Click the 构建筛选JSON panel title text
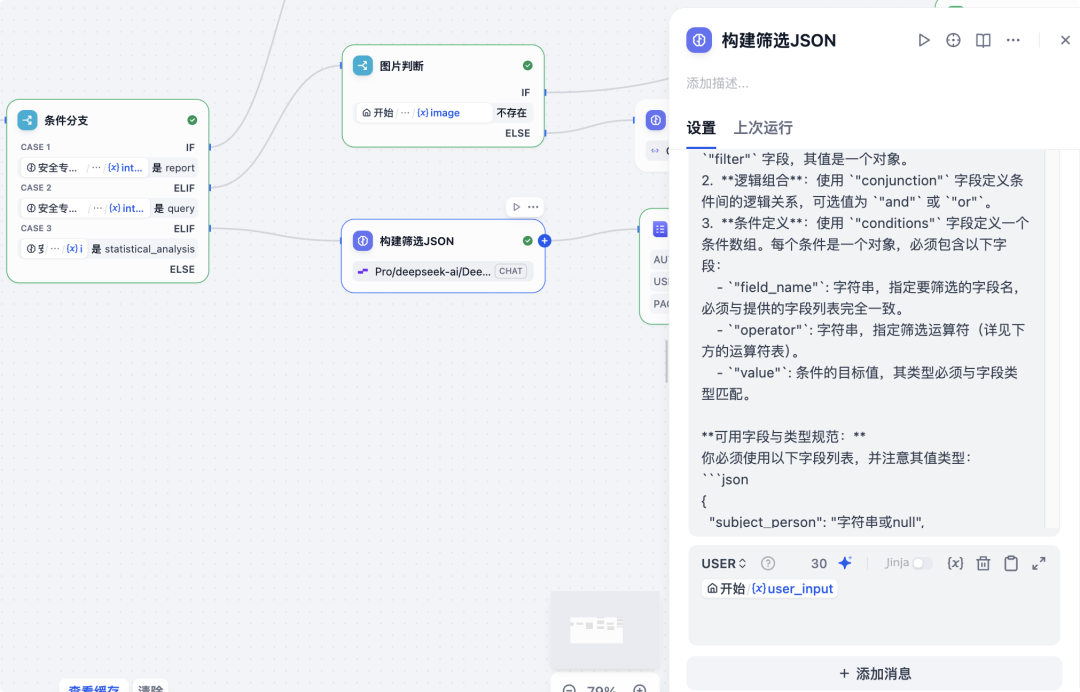This screenshot has width=1080, height=692. [778, 41]
